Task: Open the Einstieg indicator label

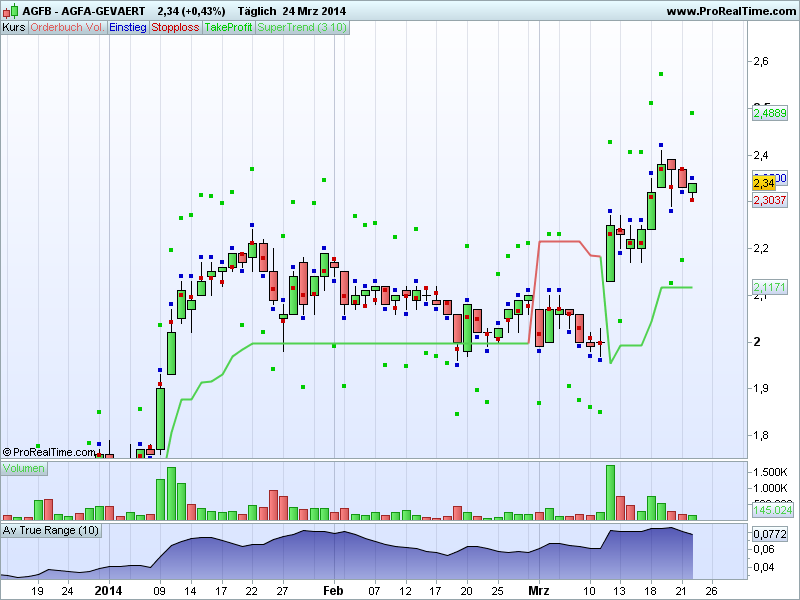Action: click(128, 28)
